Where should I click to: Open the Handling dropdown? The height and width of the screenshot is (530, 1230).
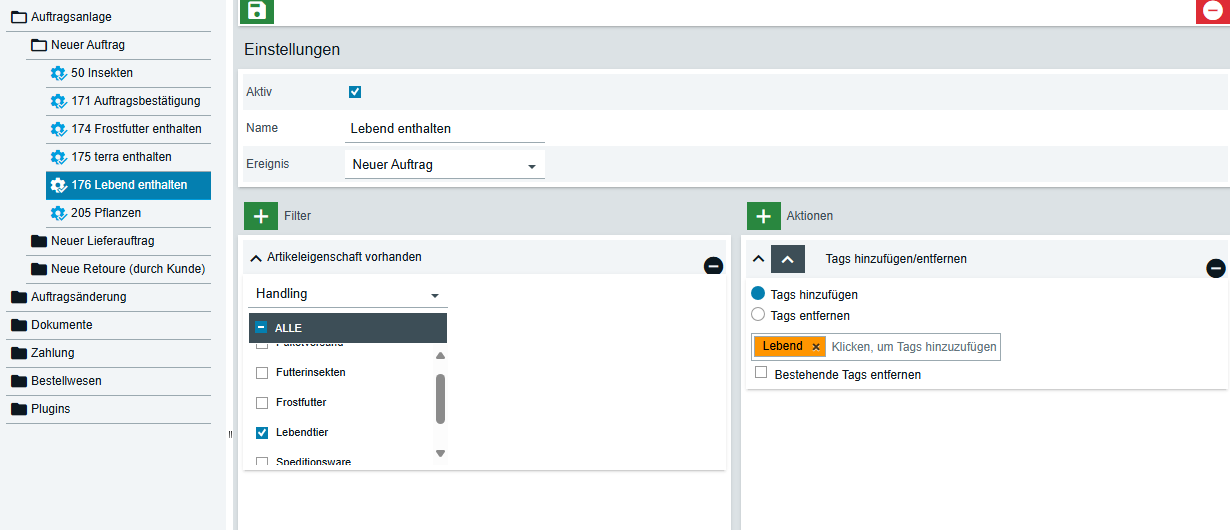pos(347,295)
